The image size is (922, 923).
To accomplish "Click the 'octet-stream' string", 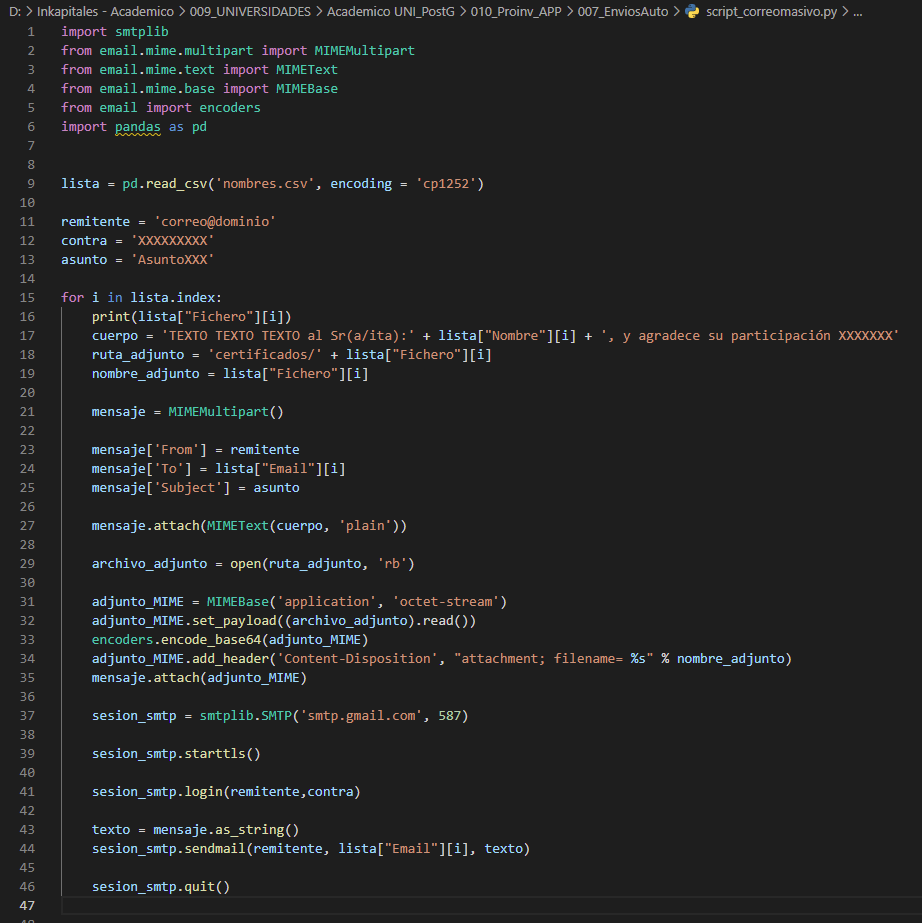I will coord(446,602).
